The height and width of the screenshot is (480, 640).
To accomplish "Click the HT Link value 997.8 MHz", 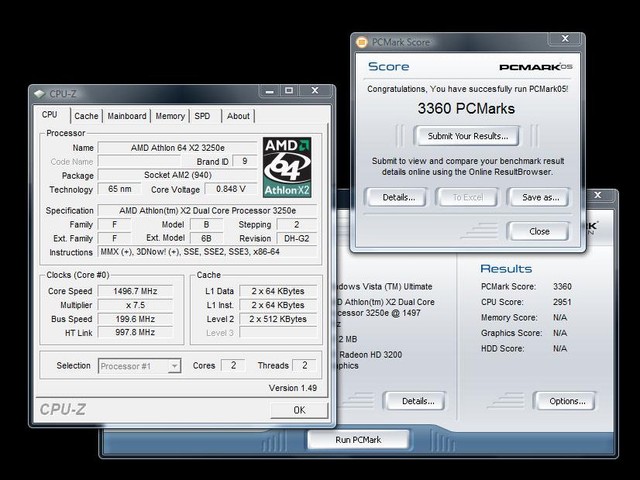I will pos(135,333).
